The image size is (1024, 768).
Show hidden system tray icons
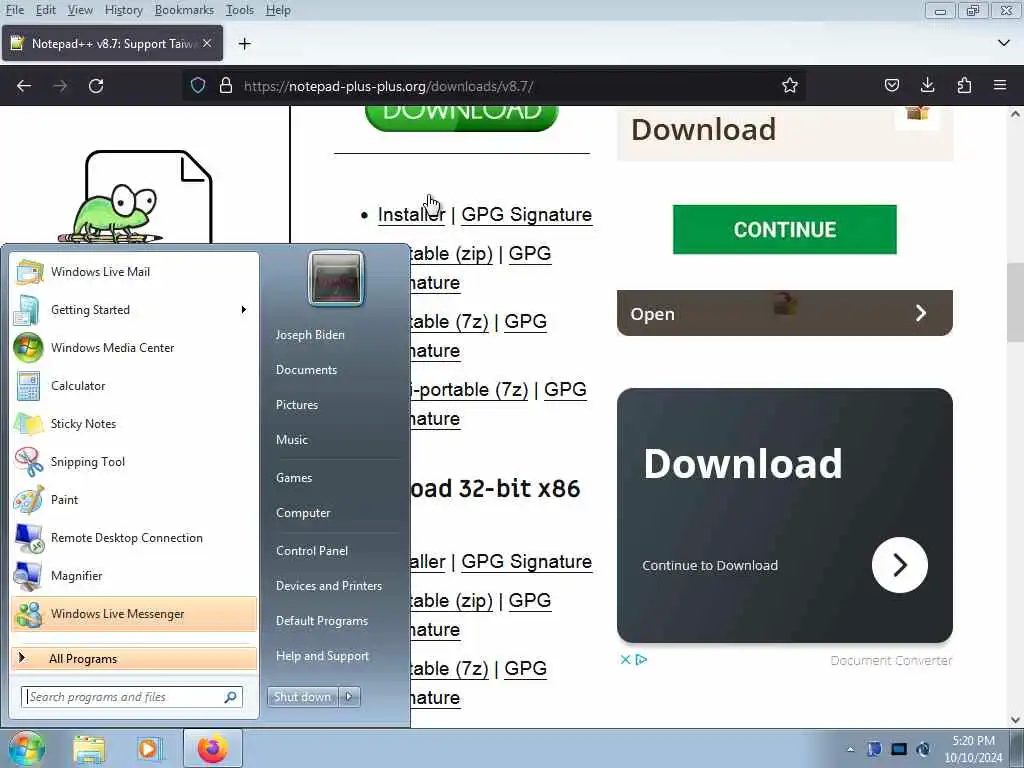(850, 749)
